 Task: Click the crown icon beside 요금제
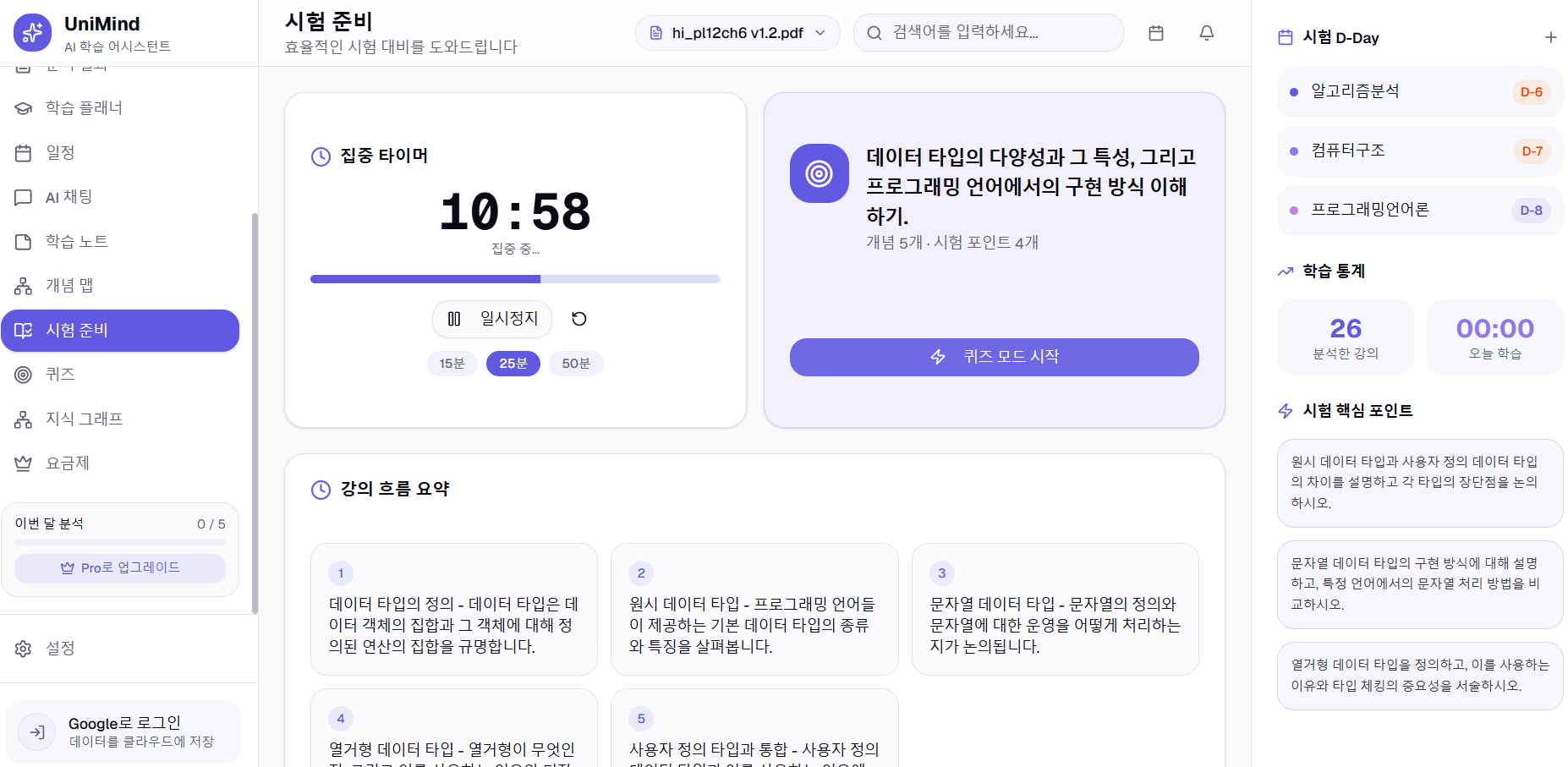pos(24,463)
